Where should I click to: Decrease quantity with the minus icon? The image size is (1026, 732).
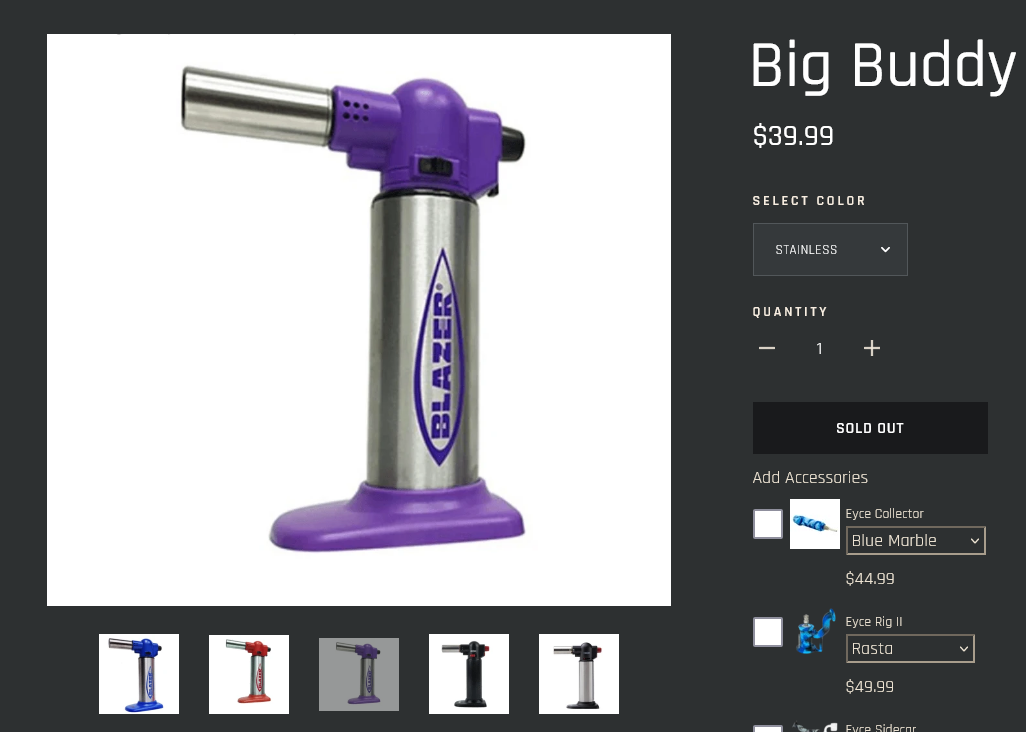tap(767, 348)
